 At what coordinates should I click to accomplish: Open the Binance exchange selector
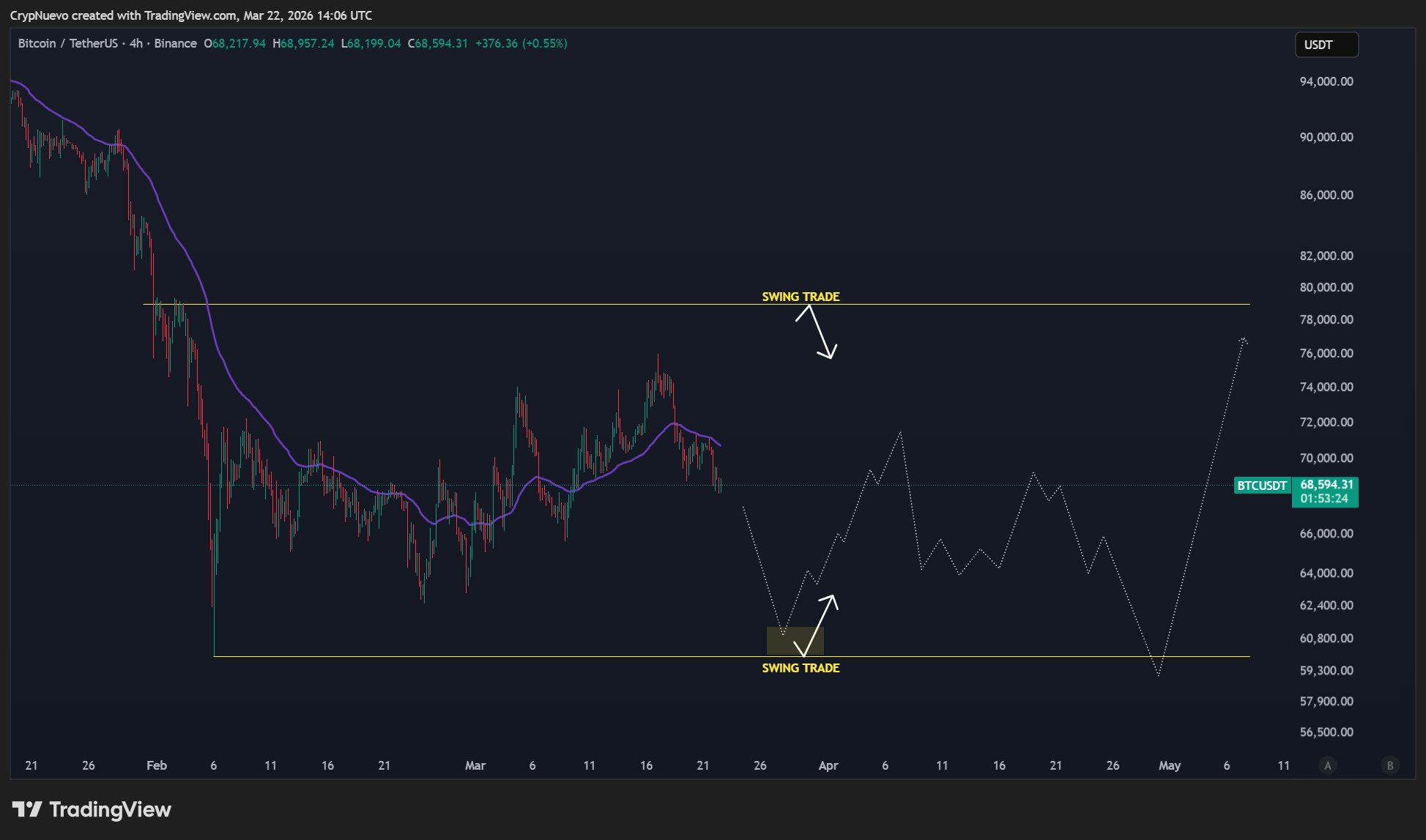(x=176, y=43)
